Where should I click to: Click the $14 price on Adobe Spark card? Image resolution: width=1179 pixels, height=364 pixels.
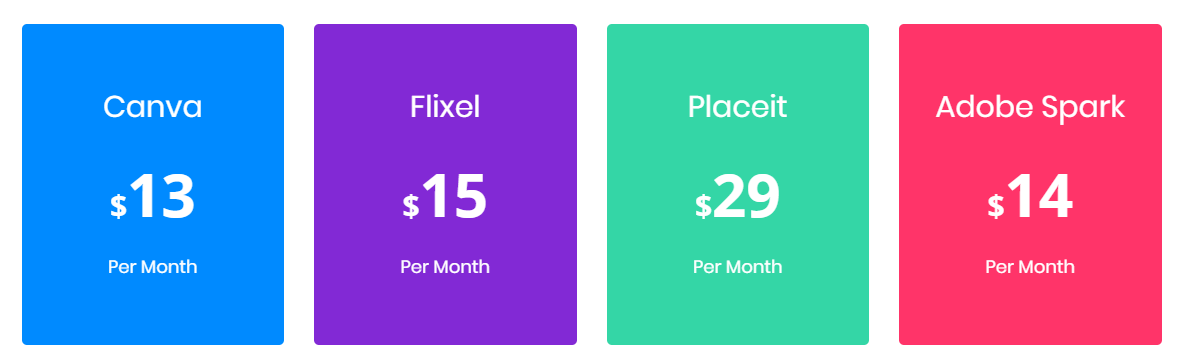pos(1030,197)
